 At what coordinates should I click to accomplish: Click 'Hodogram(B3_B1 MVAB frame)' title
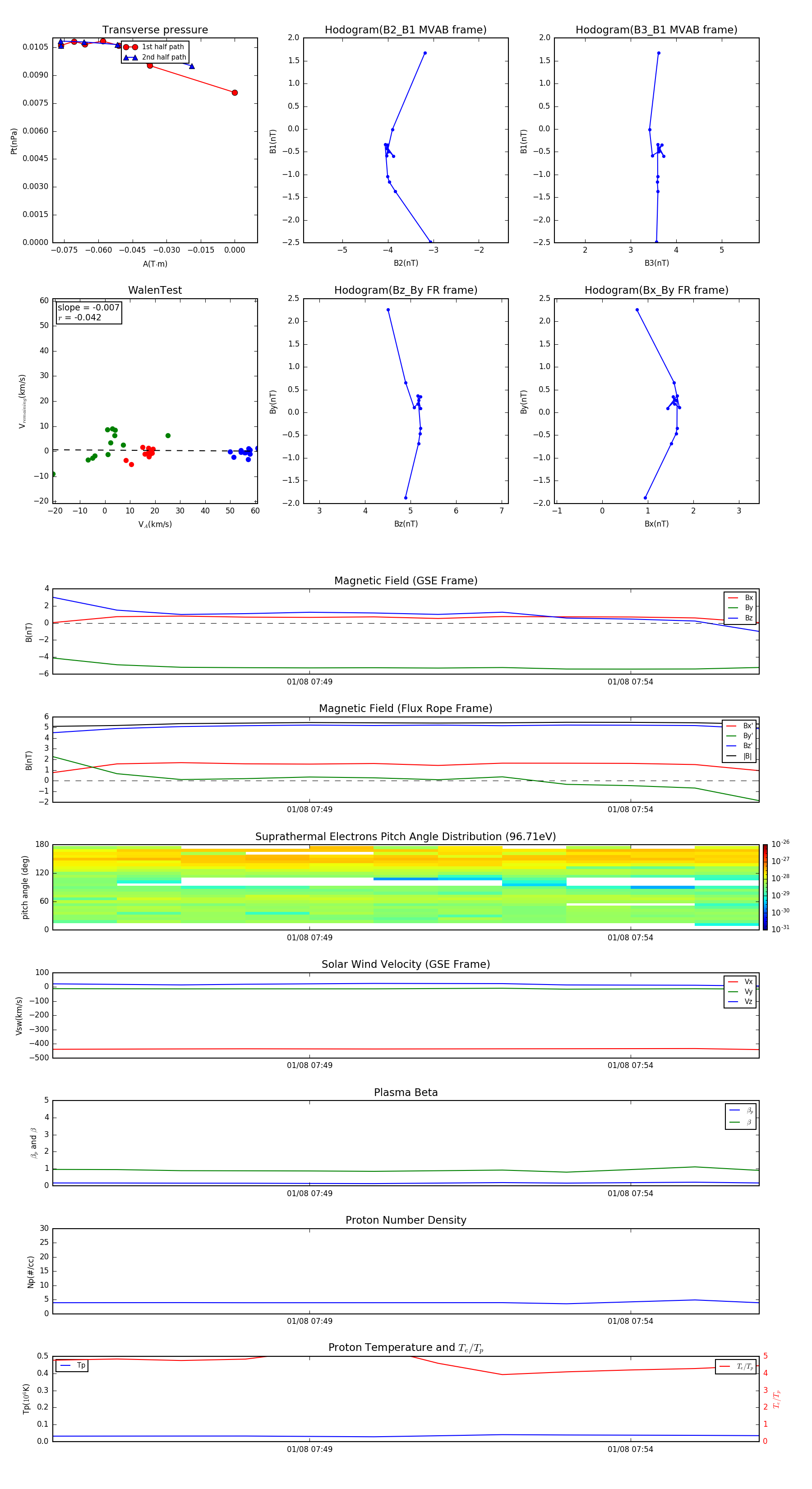(656, 29)
